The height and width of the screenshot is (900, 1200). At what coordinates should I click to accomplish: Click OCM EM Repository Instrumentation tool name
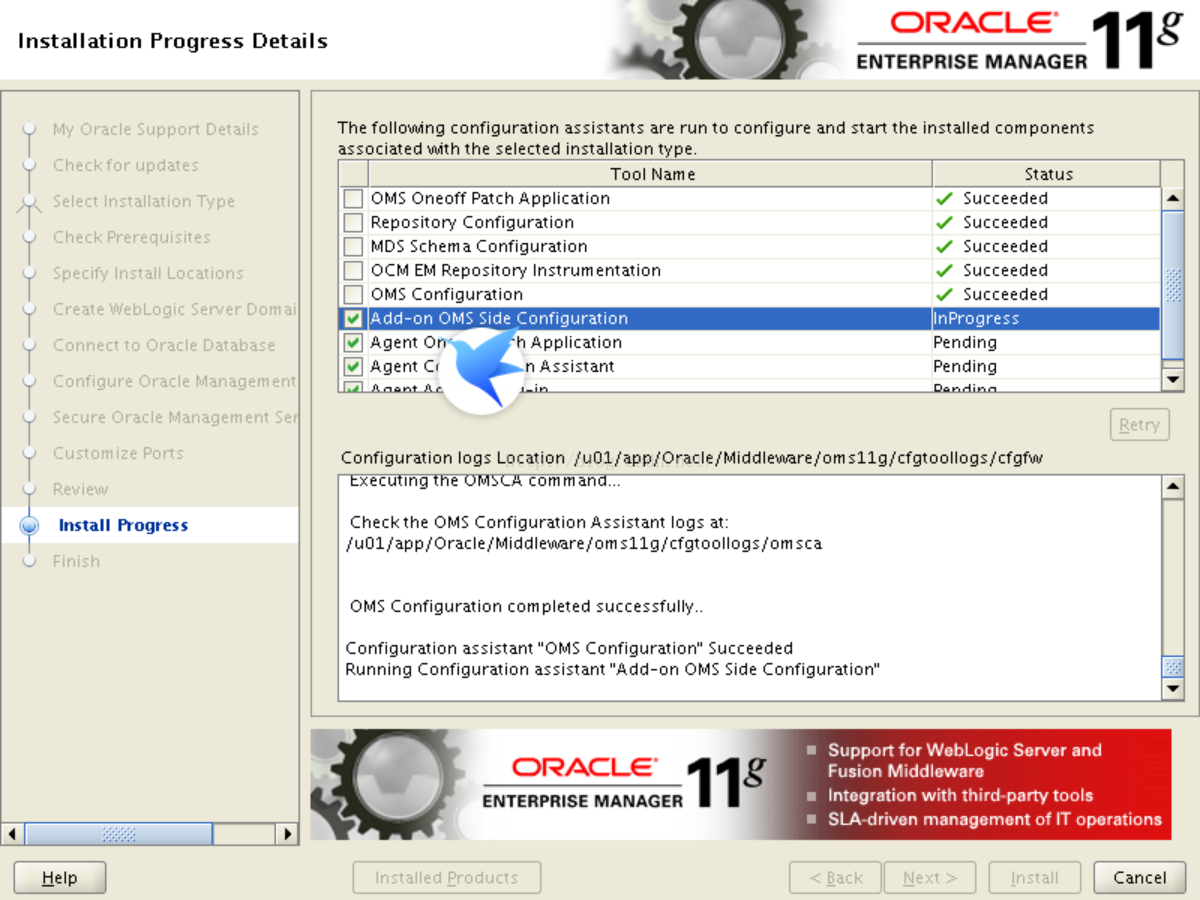(515, 270)
